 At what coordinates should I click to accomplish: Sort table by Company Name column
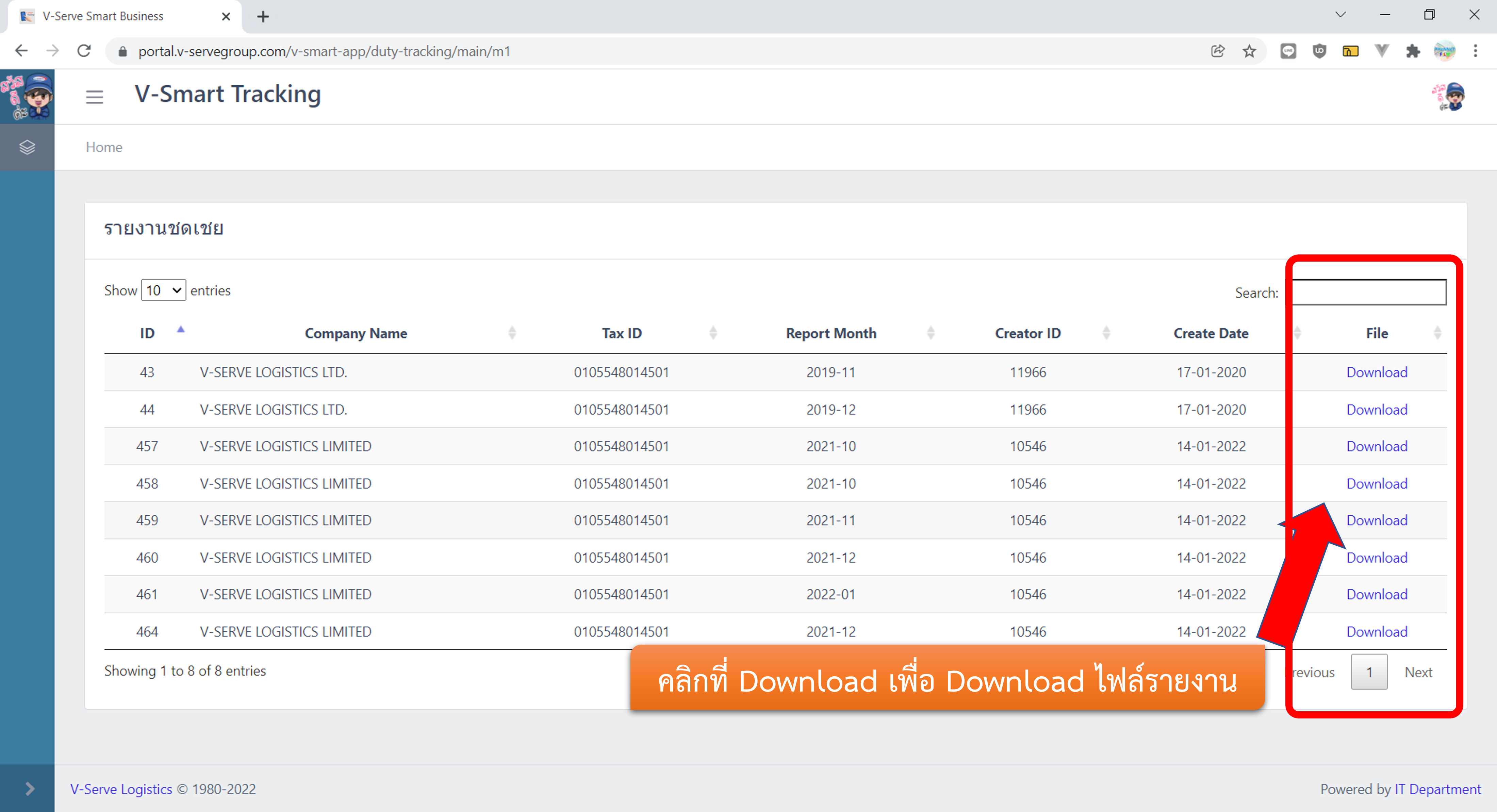pos(356,333)
